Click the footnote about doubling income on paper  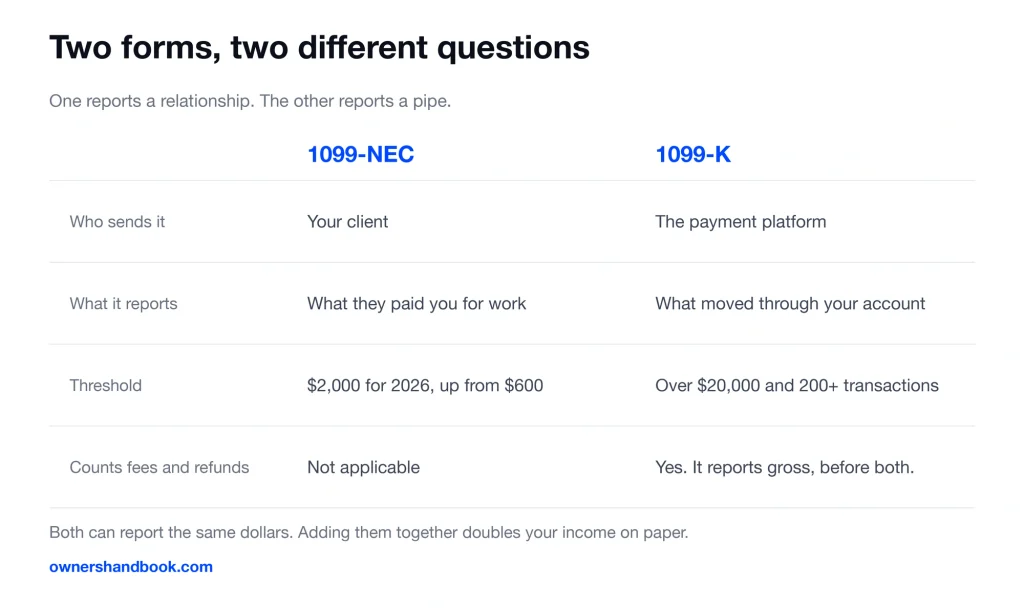click(369, 532)
